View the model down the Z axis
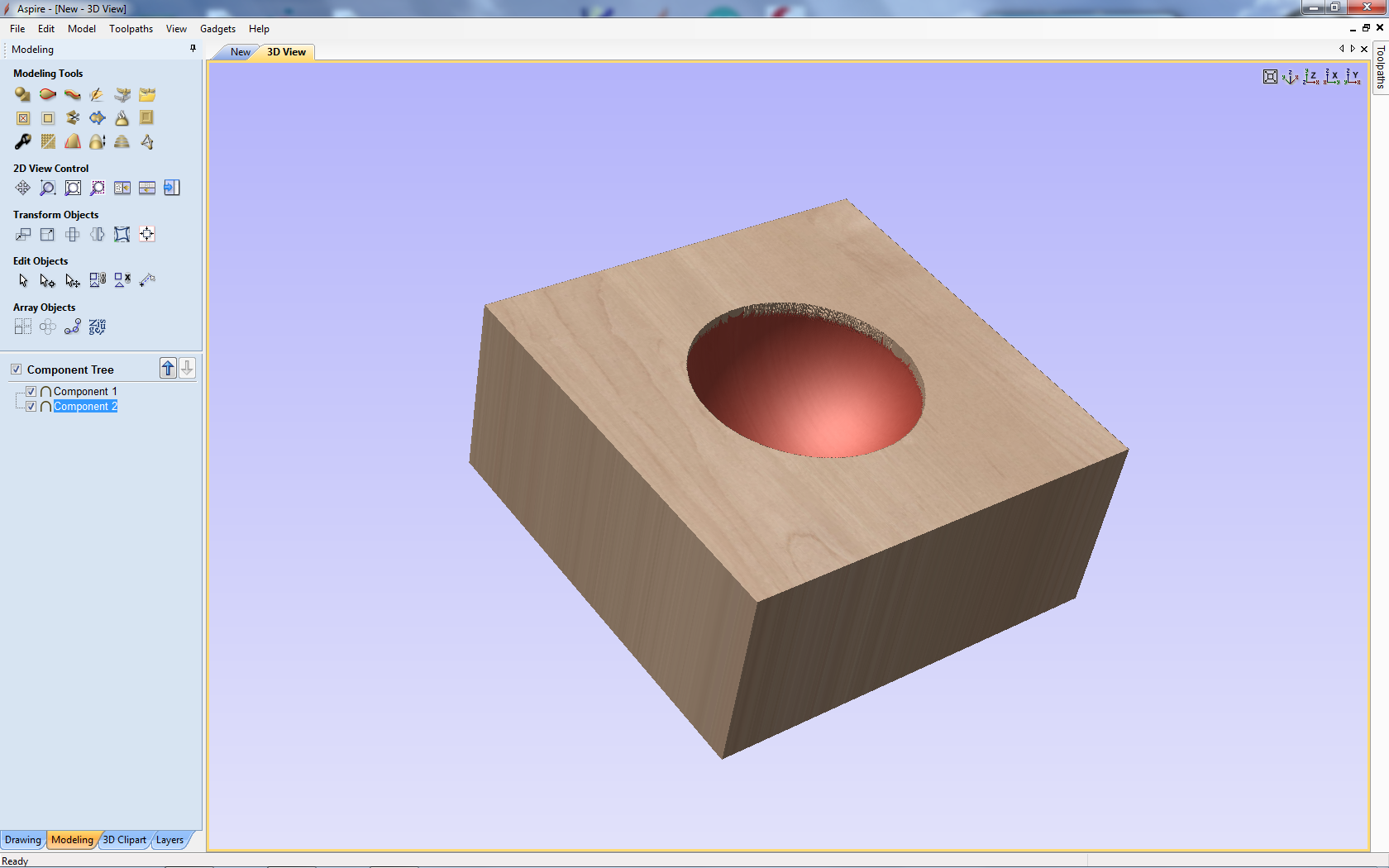This screenshot has height=868, width=1389. point(1310,77)
